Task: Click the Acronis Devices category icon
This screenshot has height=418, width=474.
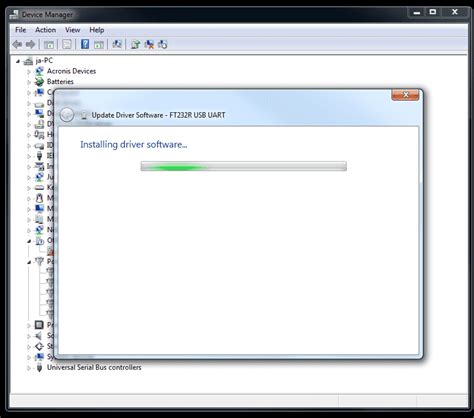Action: coord(39,71)
